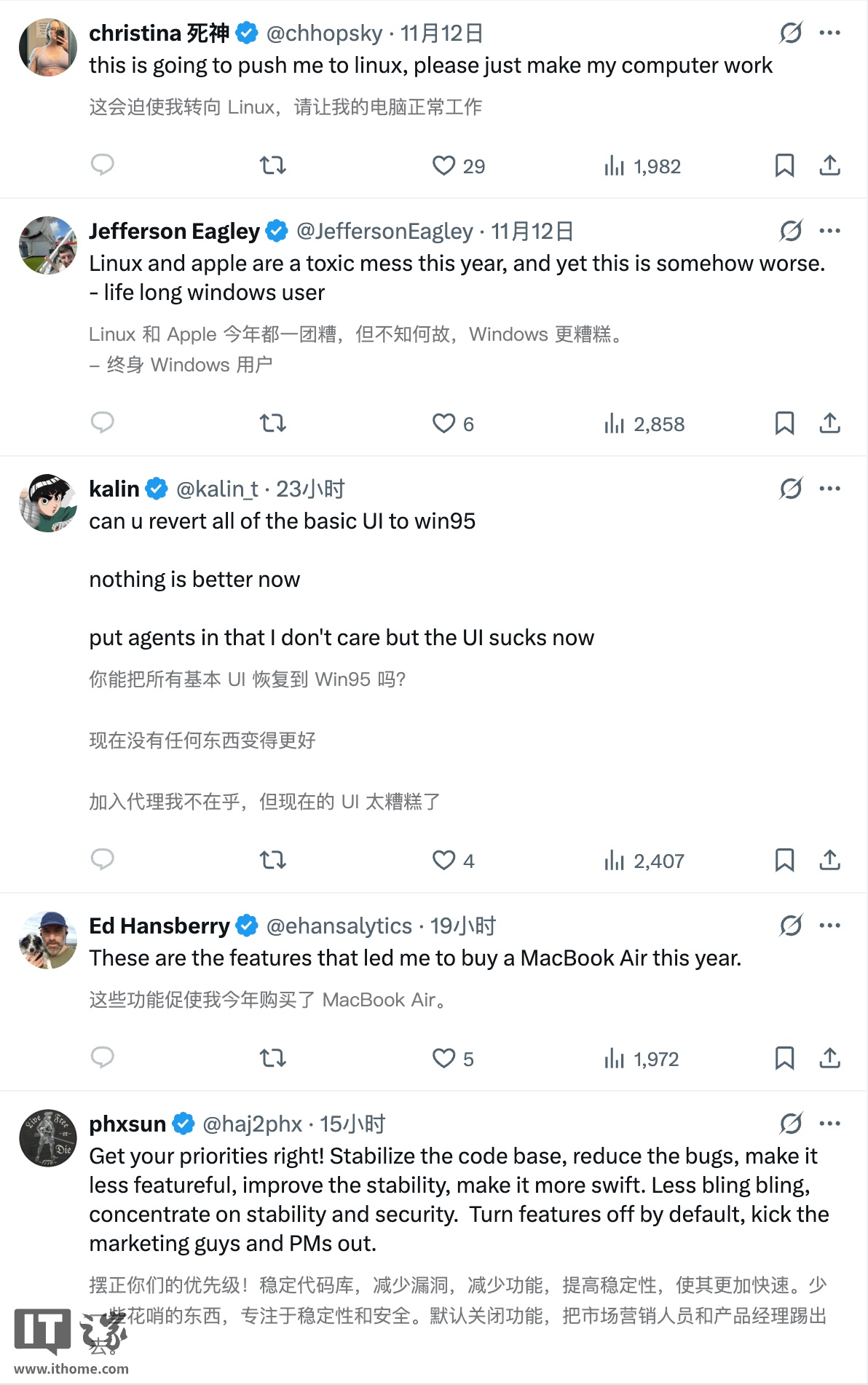Image resolution: width=868 pixels, height=1385 pixels.
Task: Bookmark kalin's win95 UI tweet
Action: (x=784, y=860)
